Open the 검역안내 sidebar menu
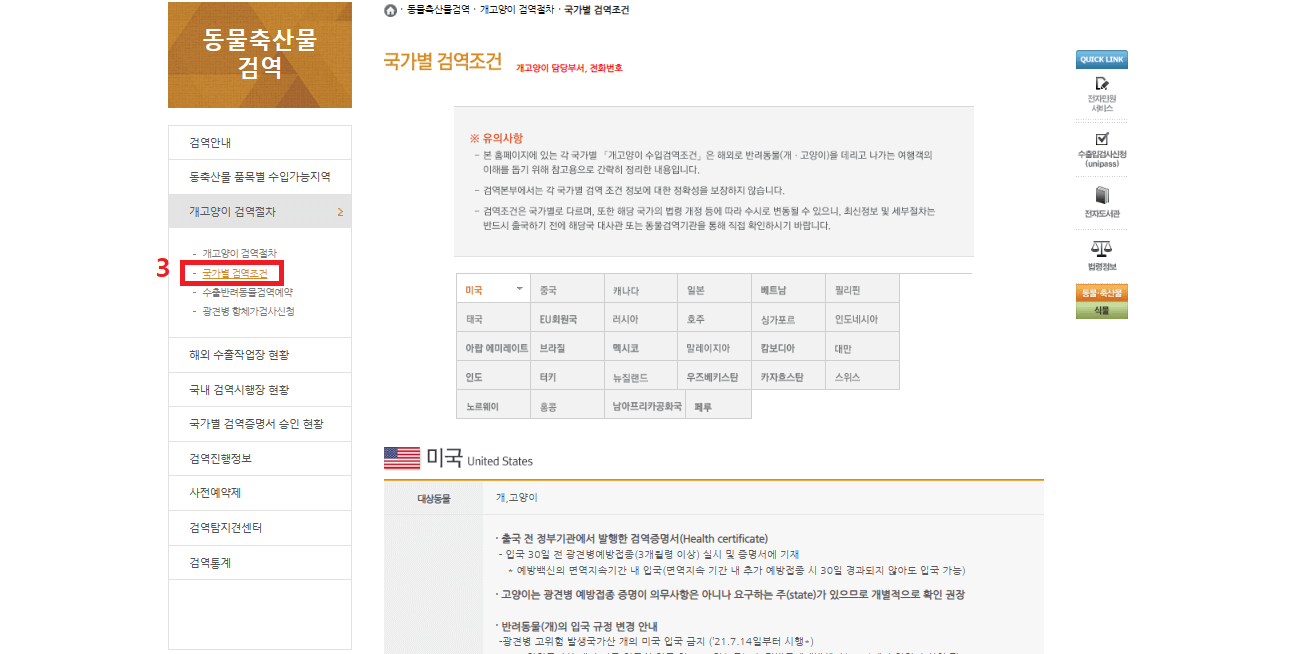This screenshot has width=1291, height=654. pyautogui.click(x=260, y=143)
